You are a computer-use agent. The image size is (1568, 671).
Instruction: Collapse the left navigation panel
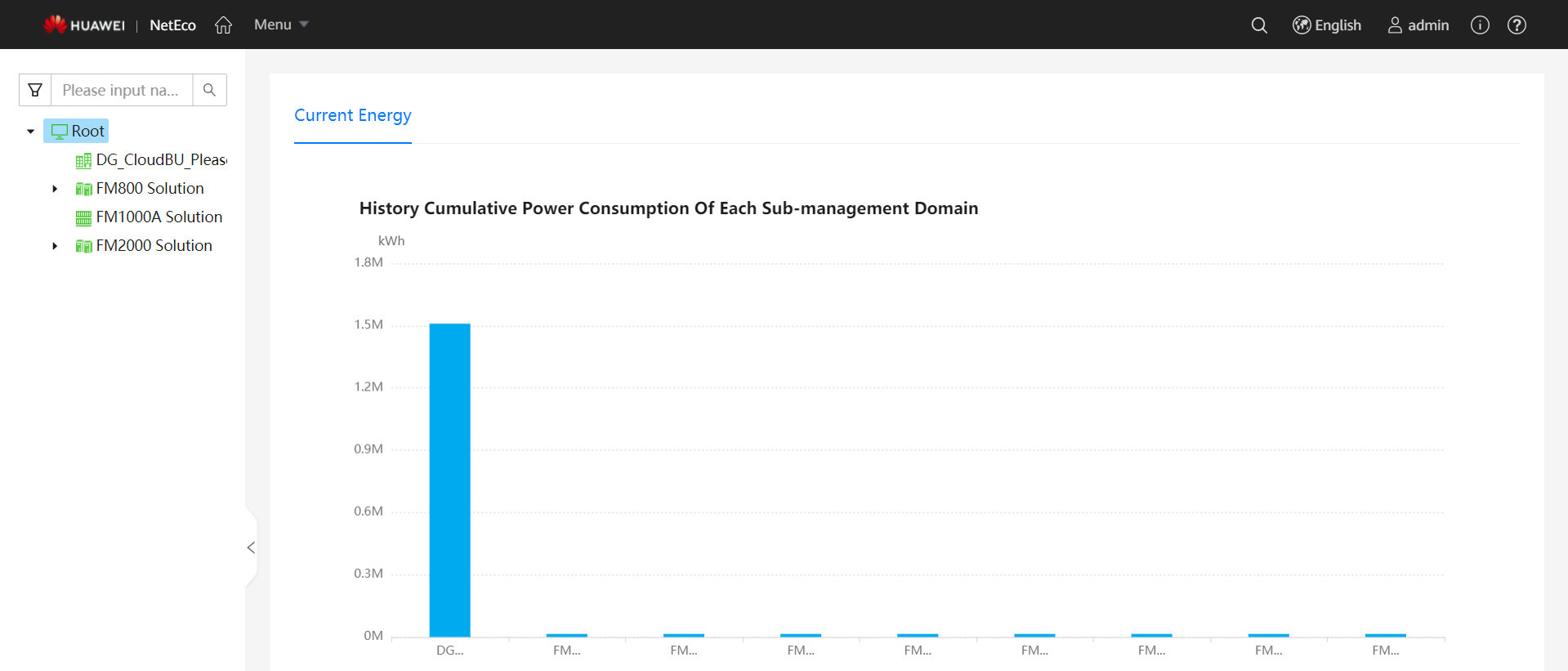tap(251, 548)
